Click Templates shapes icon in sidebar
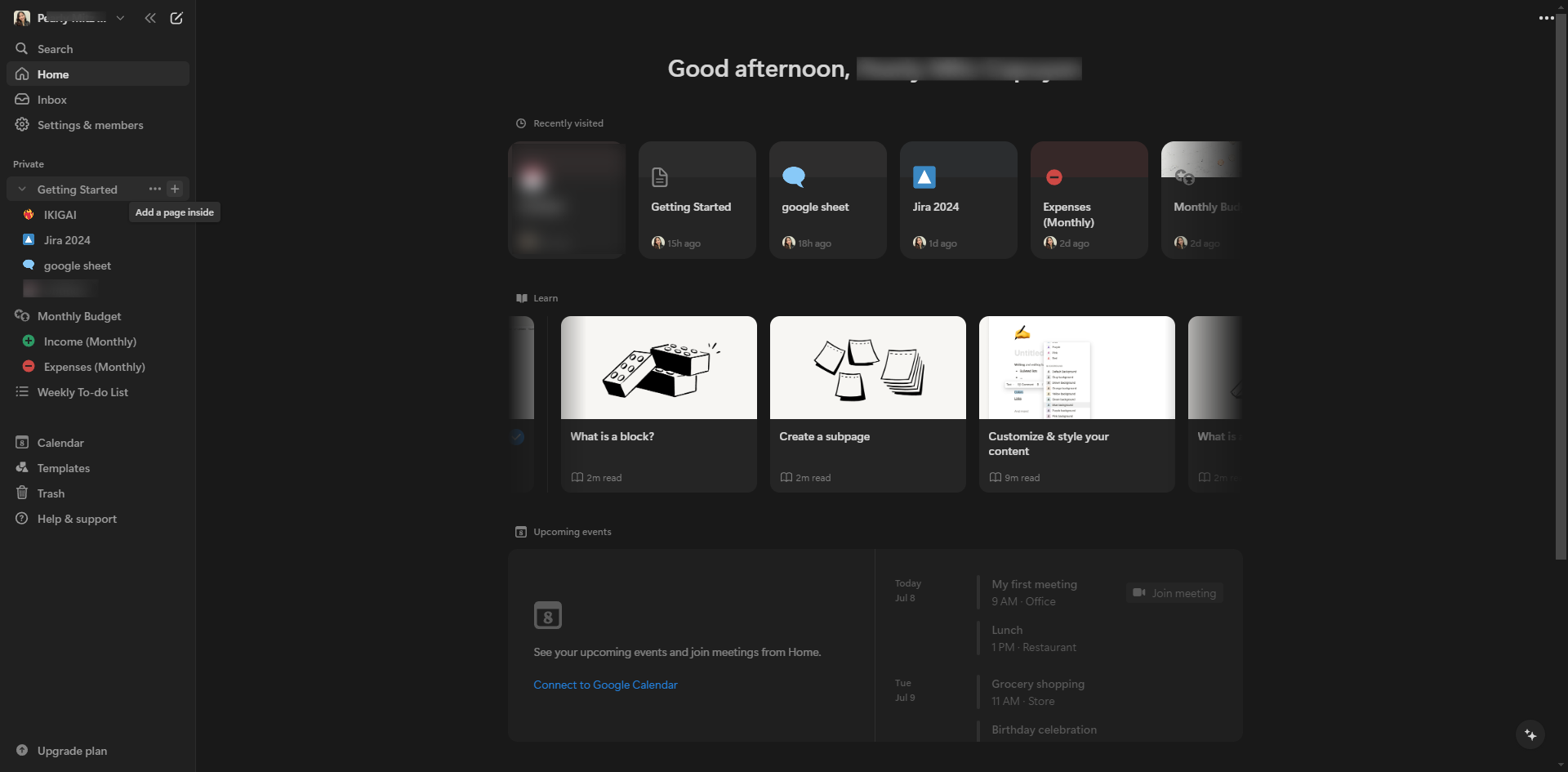The height and width of the screenshot is (772, 1568). 22,468
